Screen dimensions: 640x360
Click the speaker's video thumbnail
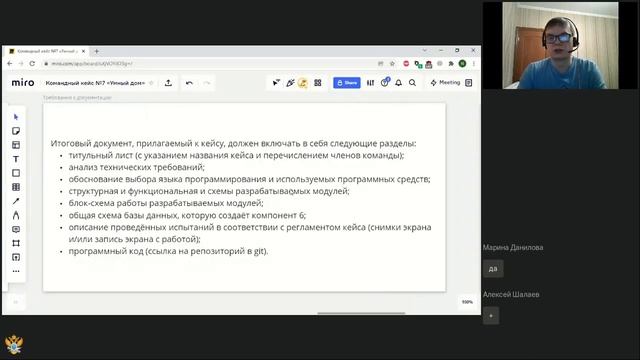[x=560, y=45]
